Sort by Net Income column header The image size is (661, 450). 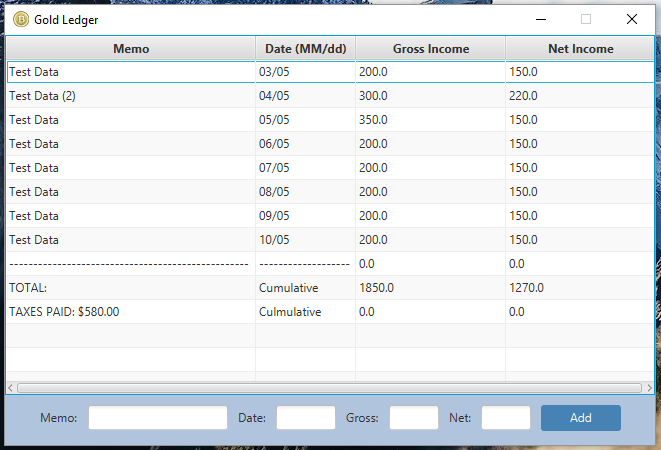point(580,49)
